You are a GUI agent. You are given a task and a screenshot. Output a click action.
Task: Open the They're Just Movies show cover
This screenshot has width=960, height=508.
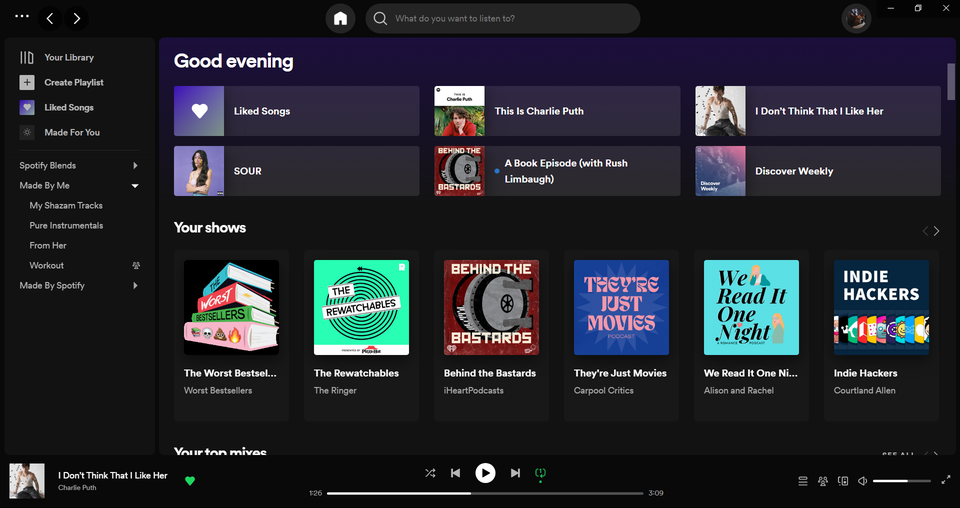(x=621, y=307)
